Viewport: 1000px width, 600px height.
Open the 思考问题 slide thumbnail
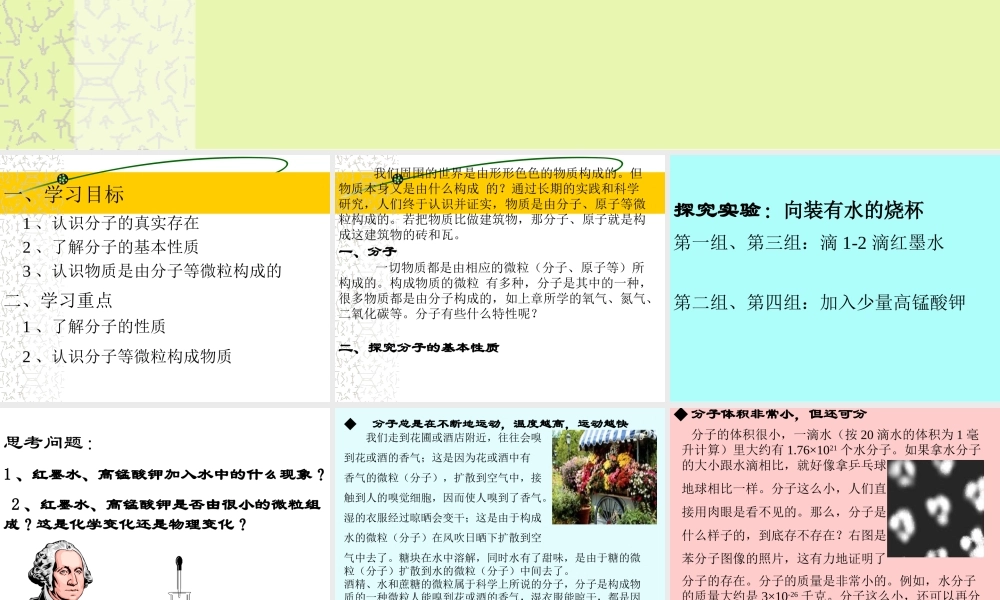pyautogui.click(x=165, y=504)
